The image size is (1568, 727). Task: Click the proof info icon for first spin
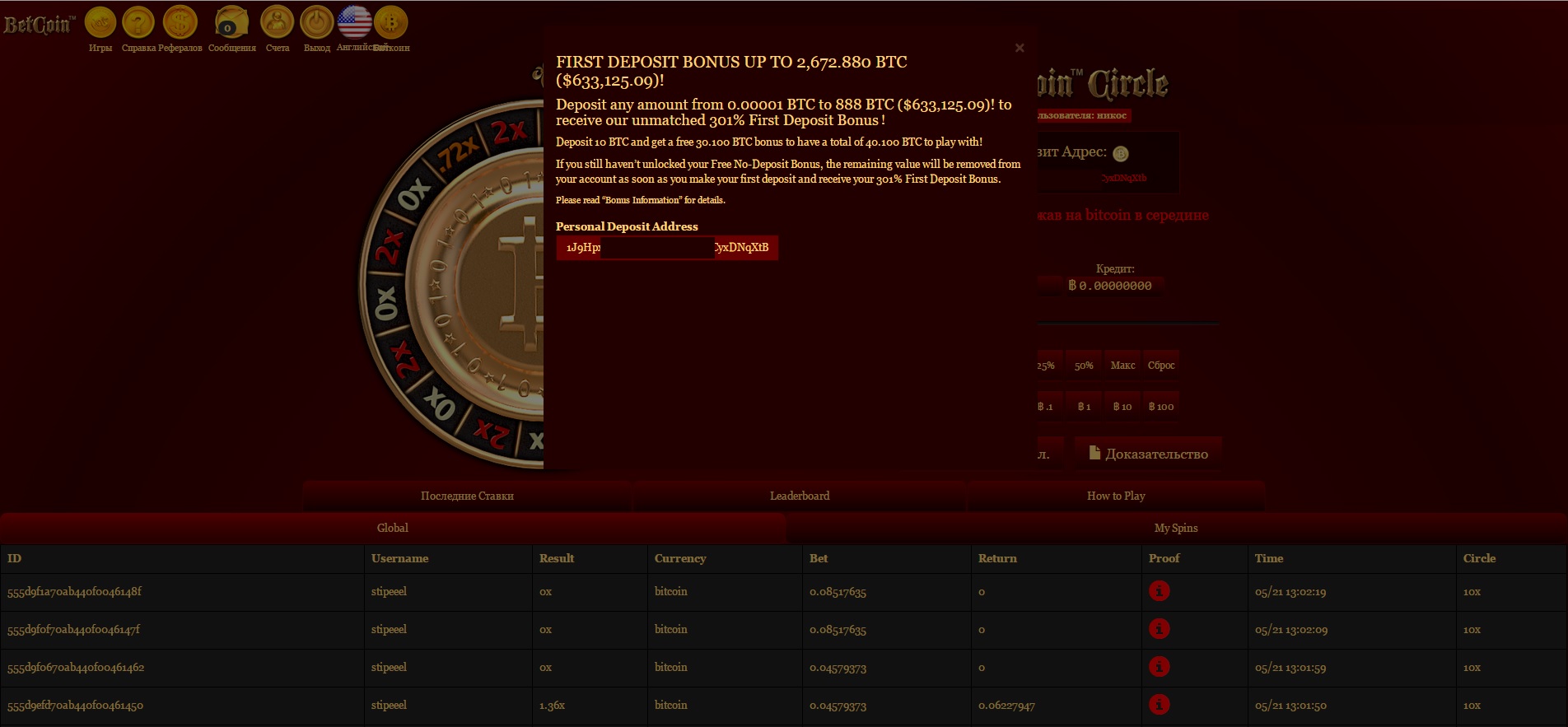tap(1159, 591)
